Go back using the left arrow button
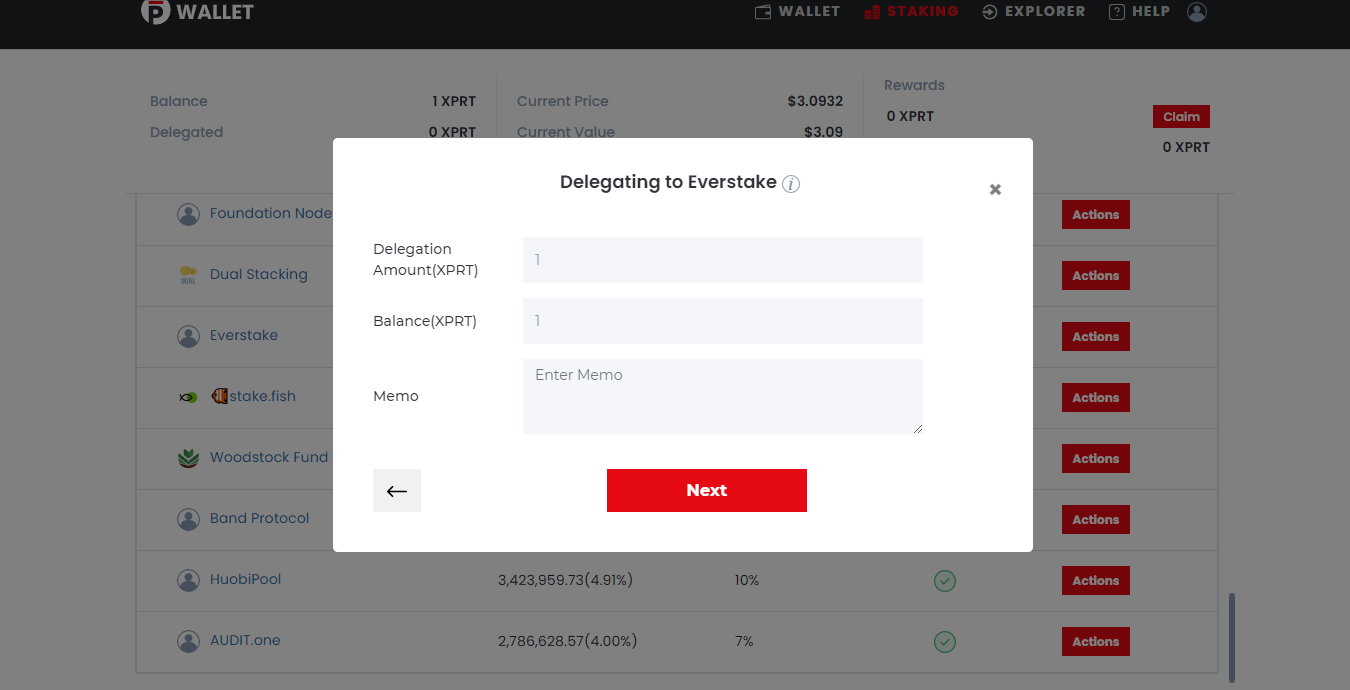This screenshot has height=690, width=1350. [x=397, y=490]
